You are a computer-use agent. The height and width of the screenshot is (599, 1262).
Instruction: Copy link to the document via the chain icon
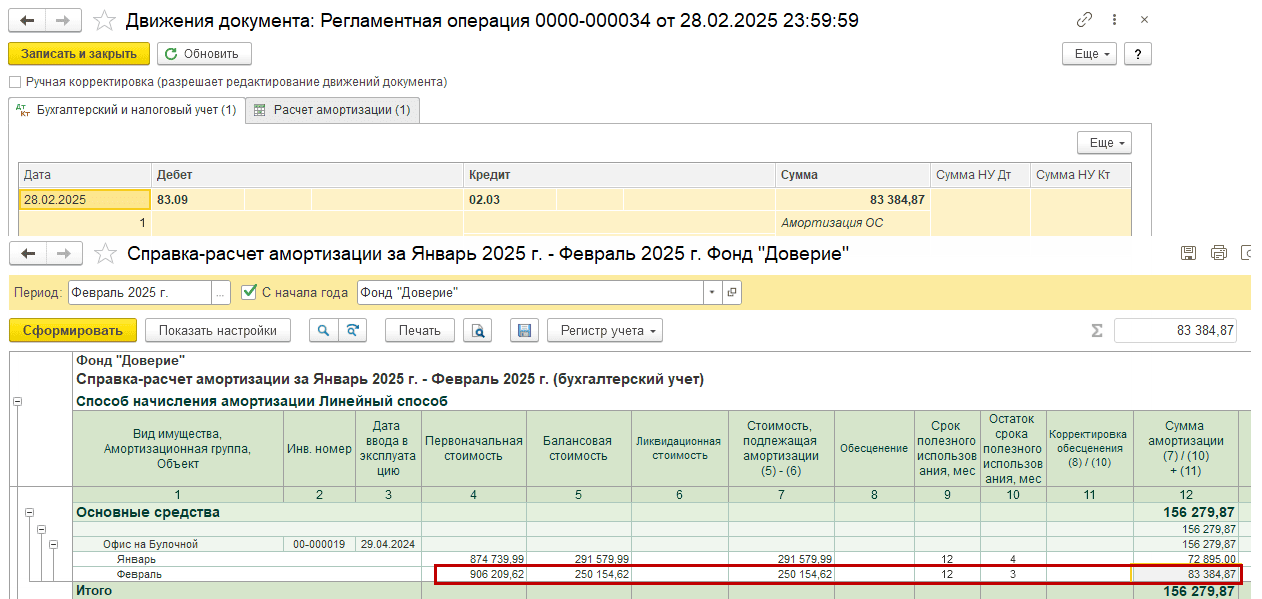click(1084, 20)
